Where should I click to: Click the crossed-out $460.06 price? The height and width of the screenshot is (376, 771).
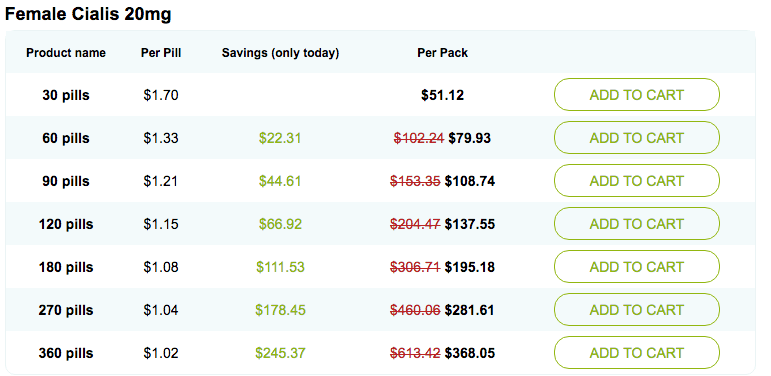(415, 311)
